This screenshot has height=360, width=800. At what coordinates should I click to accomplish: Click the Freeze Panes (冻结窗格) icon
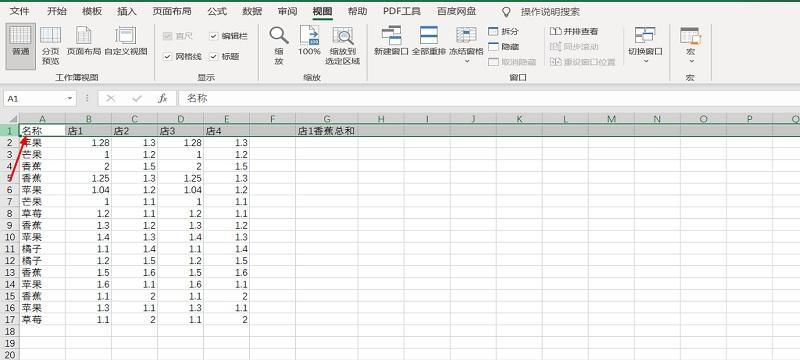pyautogui.click(x=466, y=36)
